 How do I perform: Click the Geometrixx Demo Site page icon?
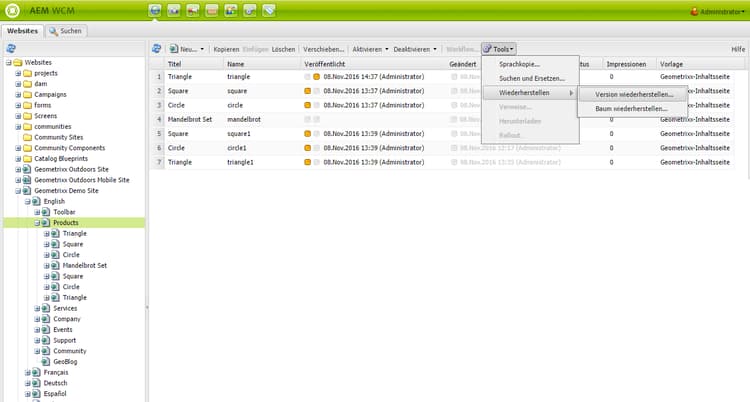pyautogui.click(x=27, y=190)
